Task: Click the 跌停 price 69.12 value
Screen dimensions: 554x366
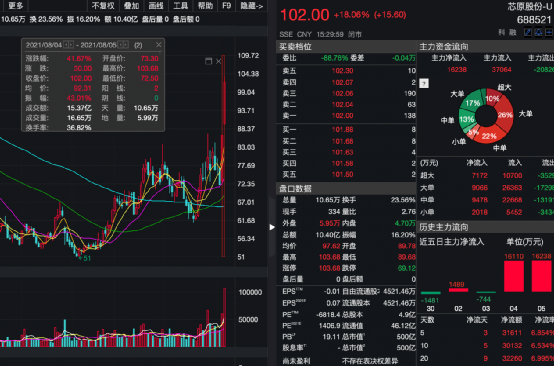Action: [407, 268]
